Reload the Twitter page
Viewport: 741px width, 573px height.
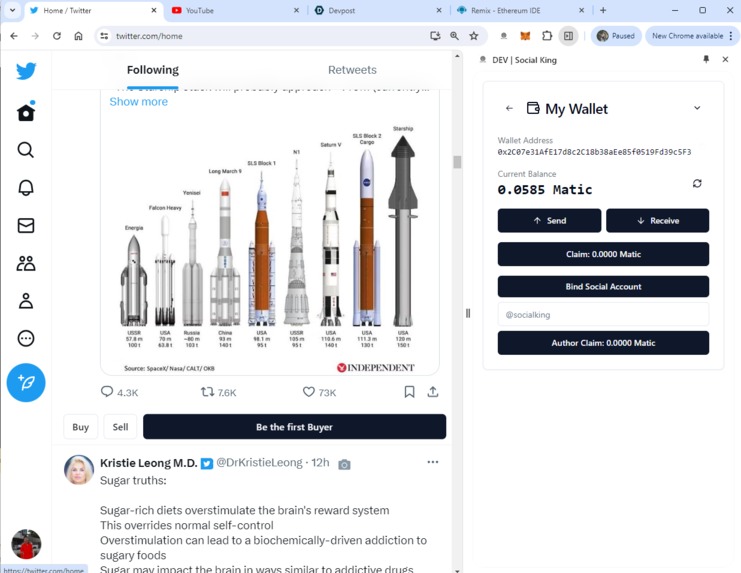coord(57,36)
